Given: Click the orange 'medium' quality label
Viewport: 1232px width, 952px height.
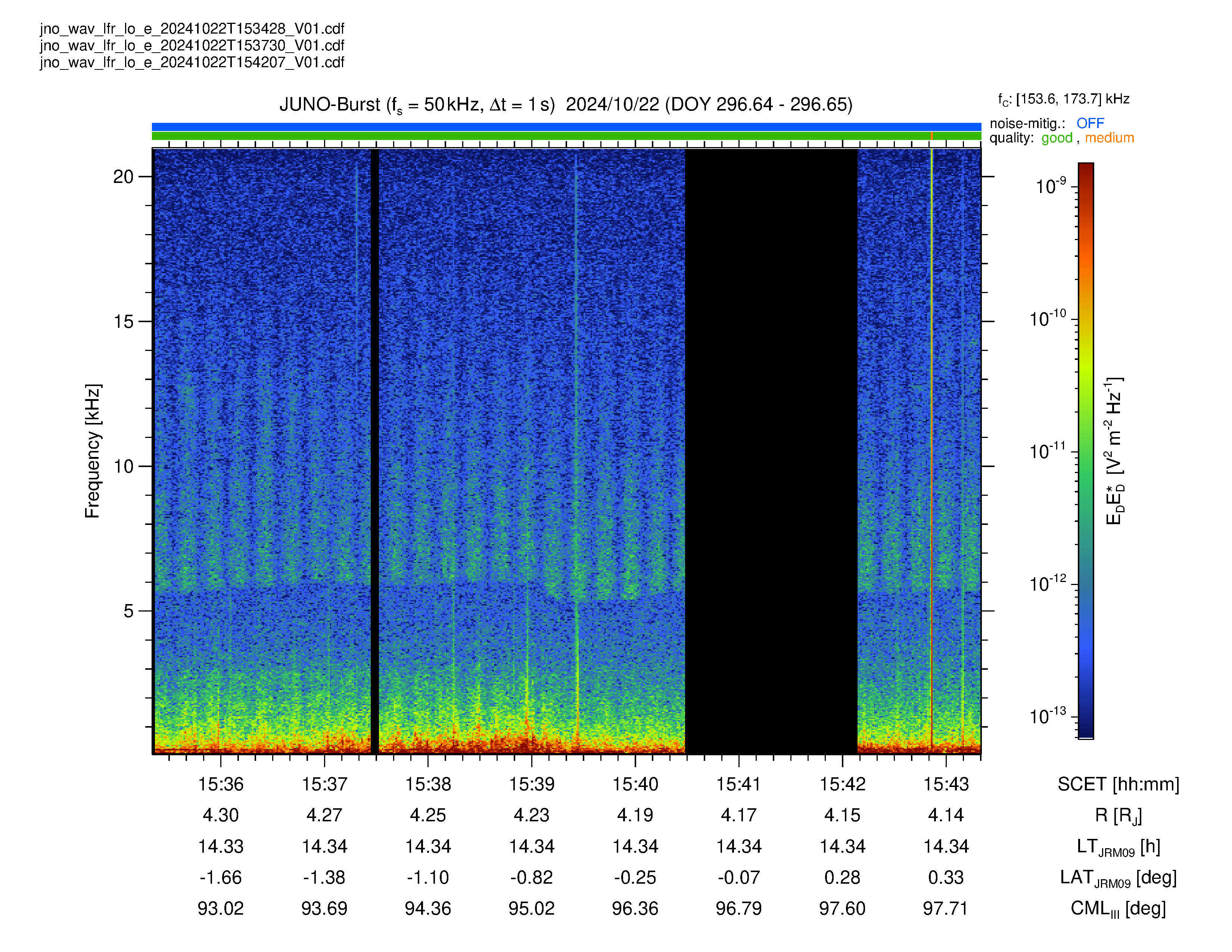Looking at the screenshot, I should click(x=1109, y=138).
